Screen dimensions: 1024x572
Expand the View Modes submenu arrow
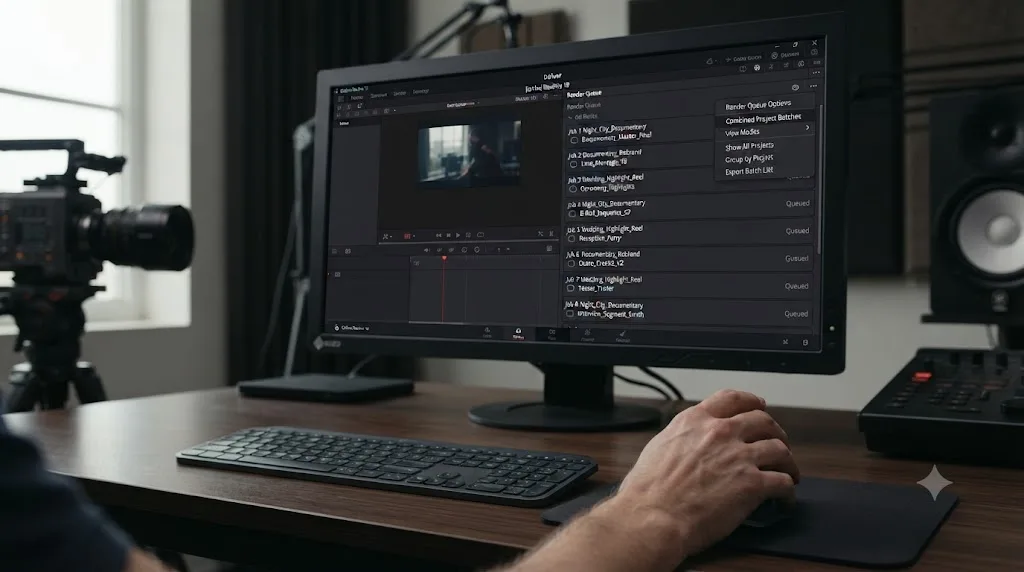point(807,128)
